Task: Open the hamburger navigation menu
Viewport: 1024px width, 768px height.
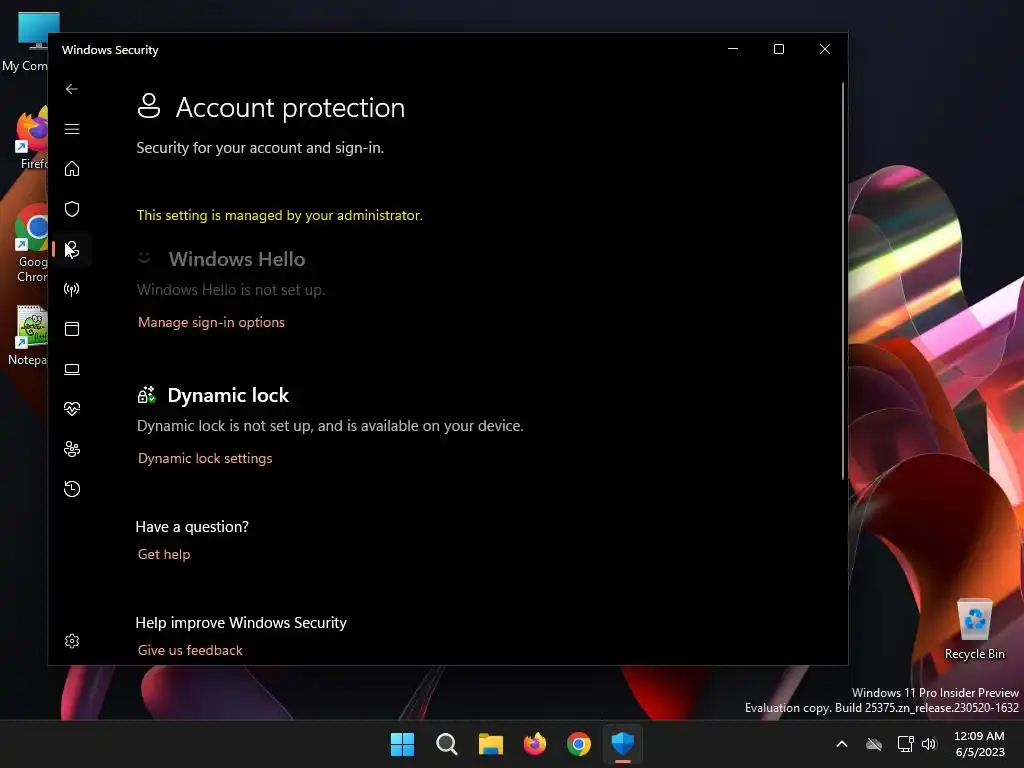Action: click(72, 129)
